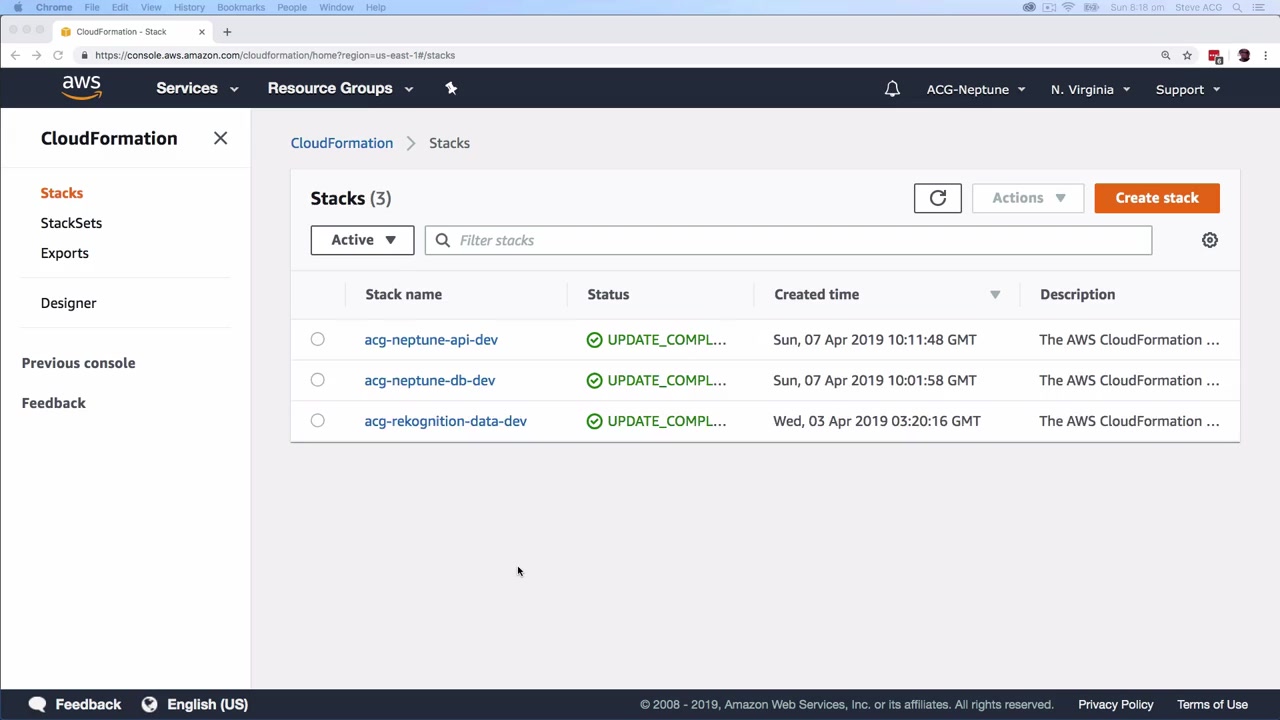Open the acg-rekognition-data-dev stack link

coord(445,421)
